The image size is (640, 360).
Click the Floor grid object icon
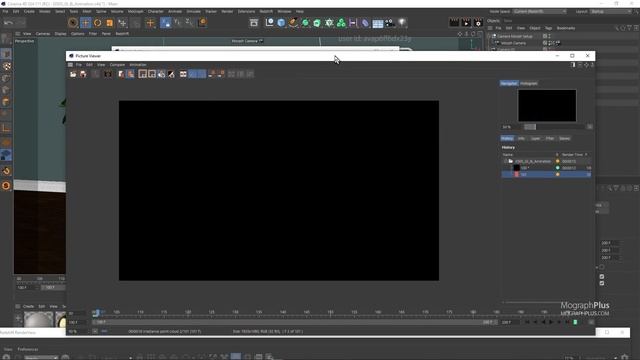coord(378,23)
